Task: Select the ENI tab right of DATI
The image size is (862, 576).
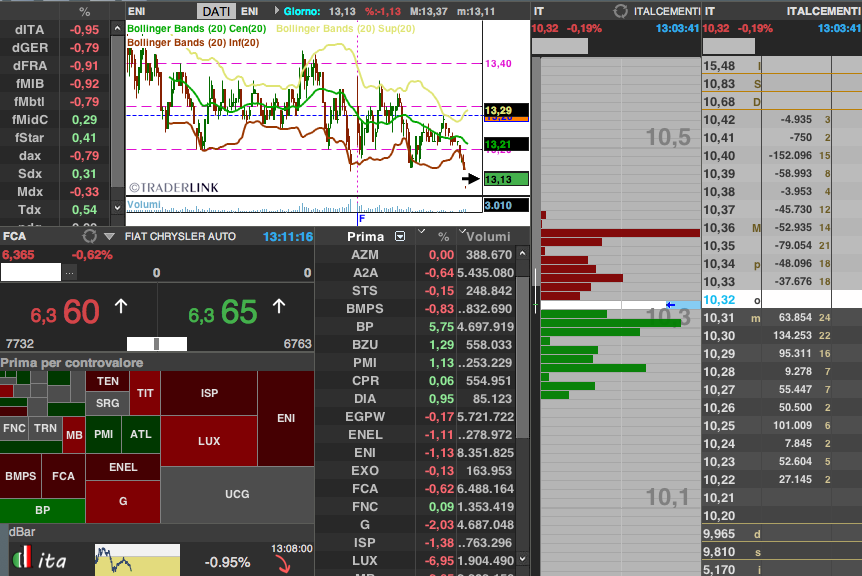Action: [x=250, y=11]
